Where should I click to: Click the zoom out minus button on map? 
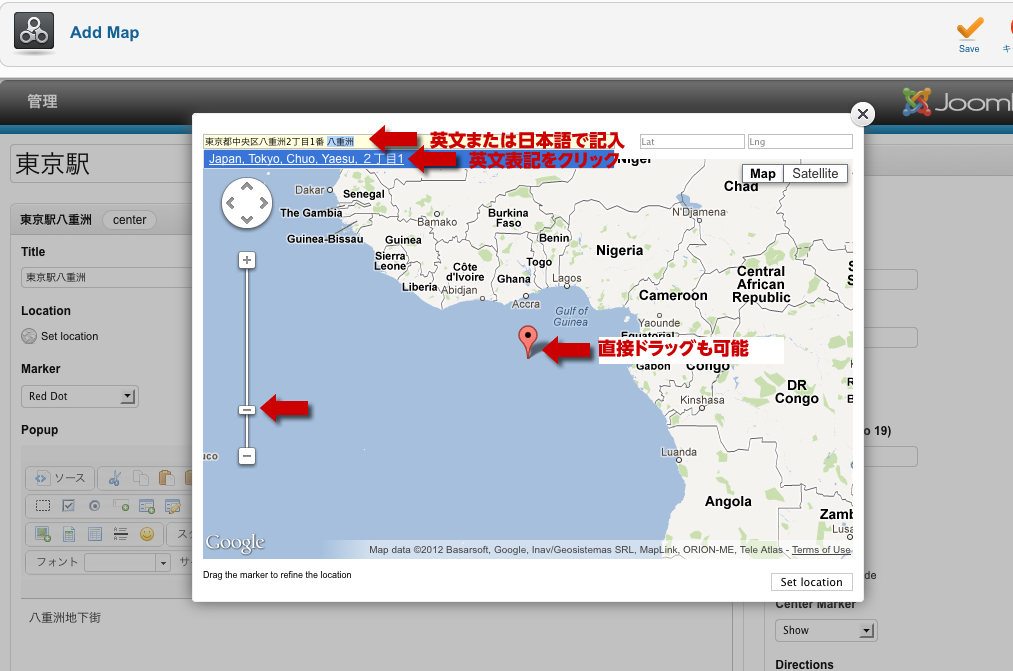coord(247,456)
